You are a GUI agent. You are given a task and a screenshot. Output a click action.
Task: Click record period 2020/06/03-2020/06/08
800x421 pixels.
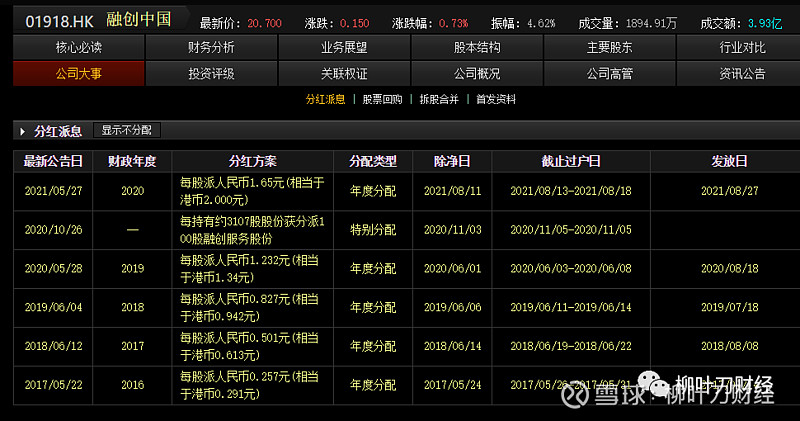[571, 268]
